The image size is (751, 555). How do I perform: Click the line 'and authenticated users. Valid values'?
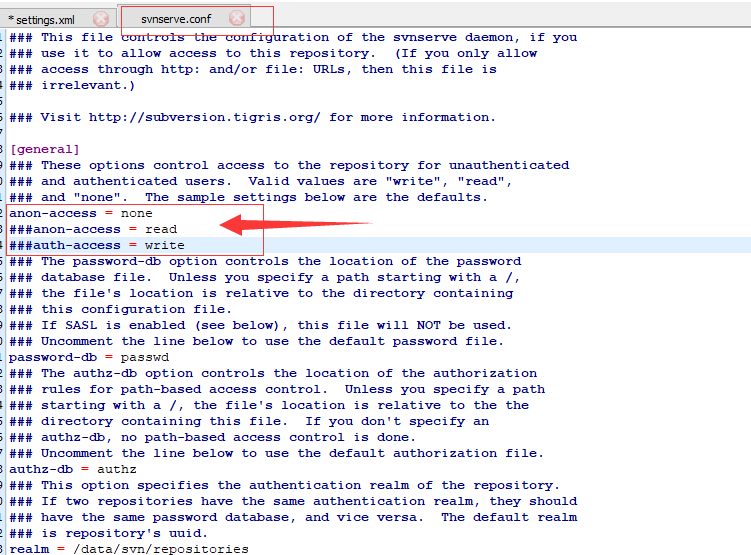(x=261, y=181)
